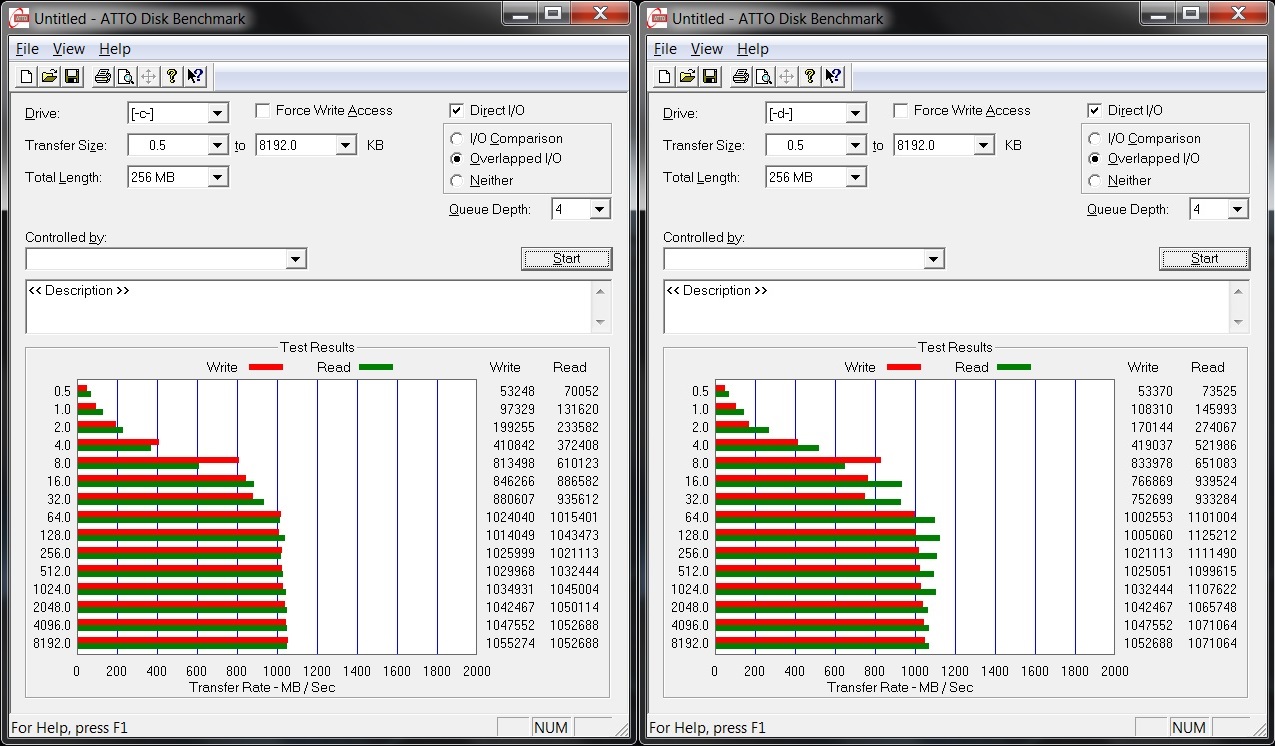
Task: Open Controlled by dropdown in right window
Action: 933,259
